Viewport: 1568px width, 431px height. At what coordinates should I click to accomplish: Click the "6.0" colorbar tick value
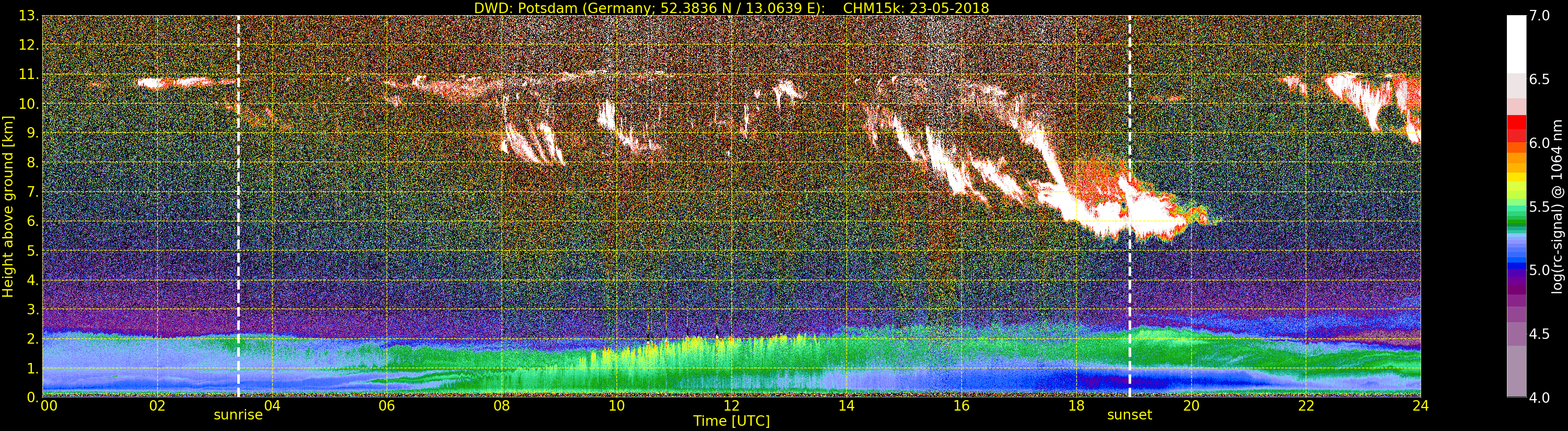(1539, 143)
